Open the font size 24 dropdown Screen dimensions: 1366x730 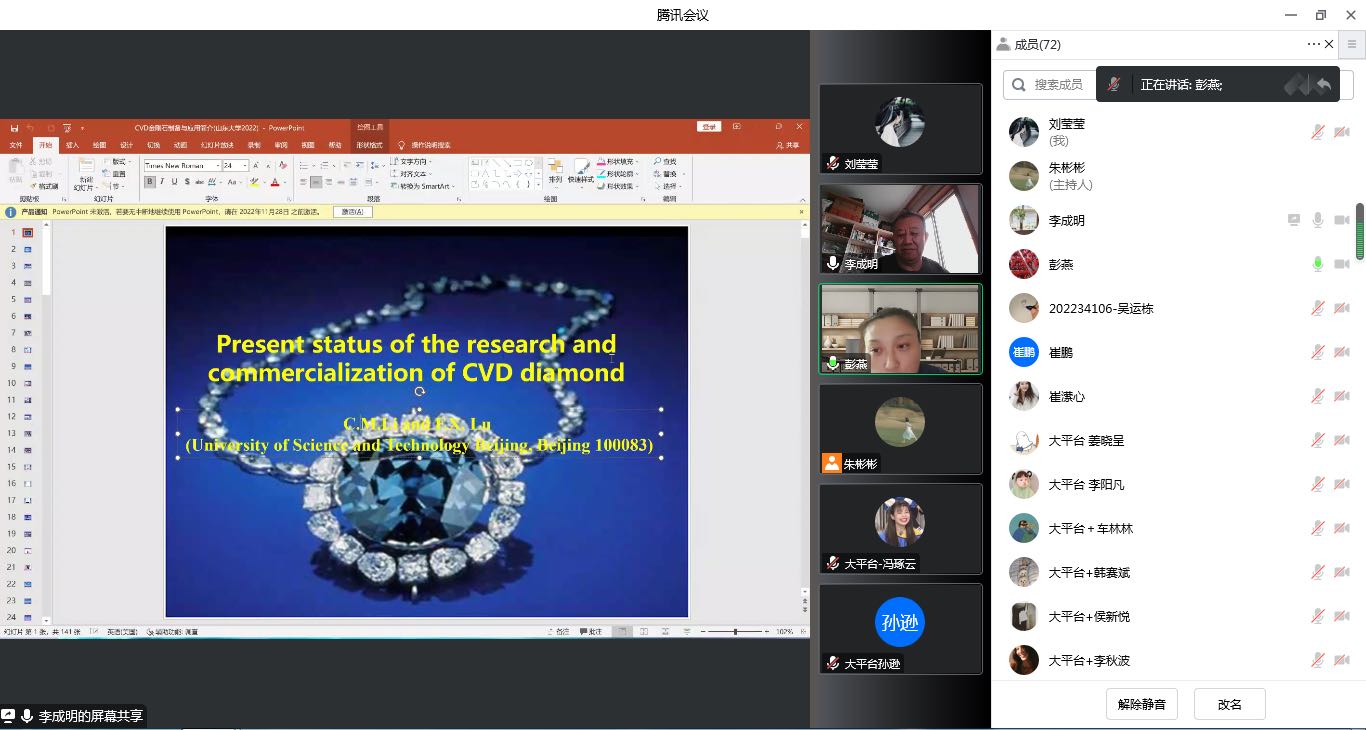point(244,165)
